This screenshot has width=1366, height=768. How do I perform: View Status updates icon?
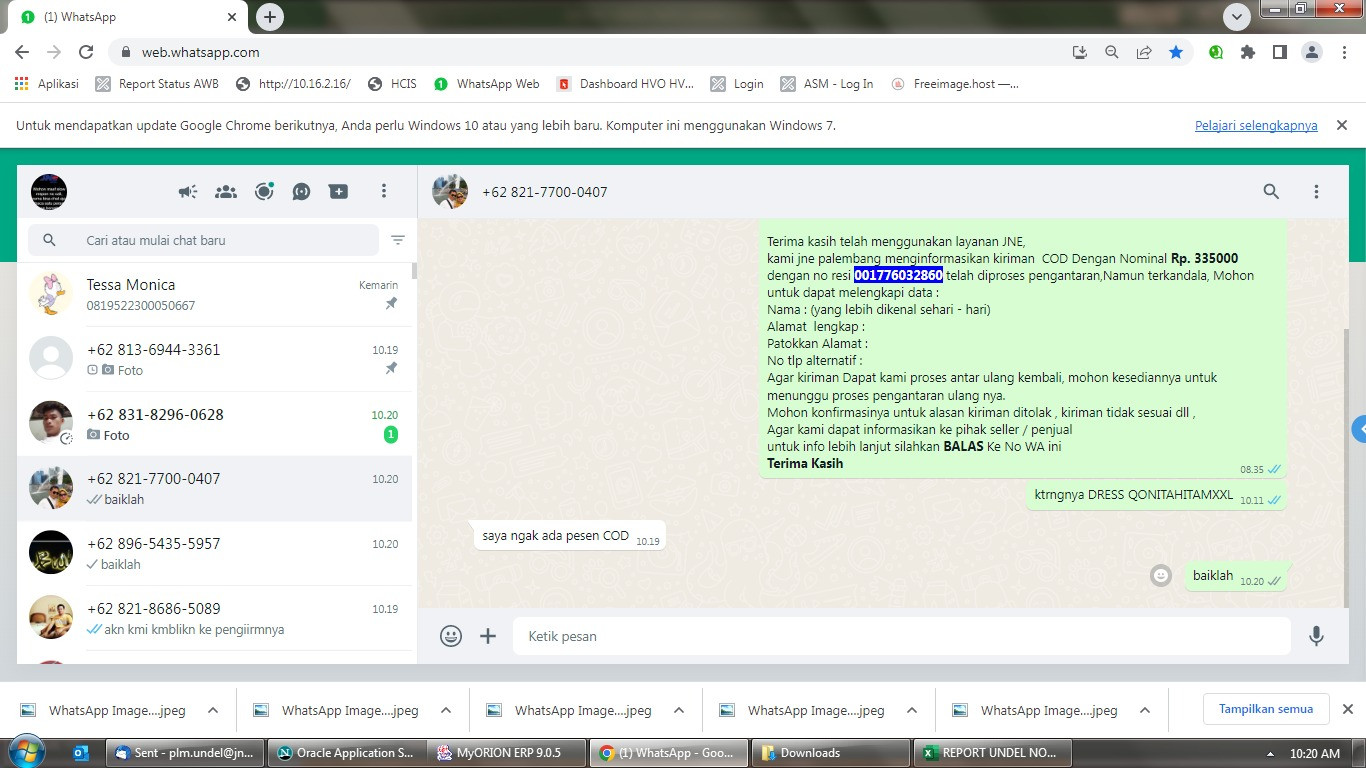(x=264, y=192)
